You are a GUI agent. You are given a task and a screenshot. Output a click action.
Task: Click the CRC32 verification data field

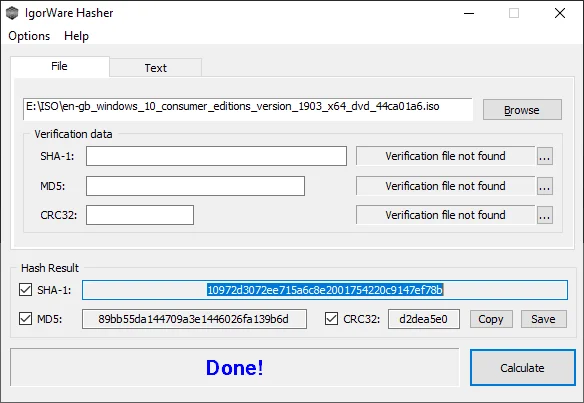coord(140,215)
